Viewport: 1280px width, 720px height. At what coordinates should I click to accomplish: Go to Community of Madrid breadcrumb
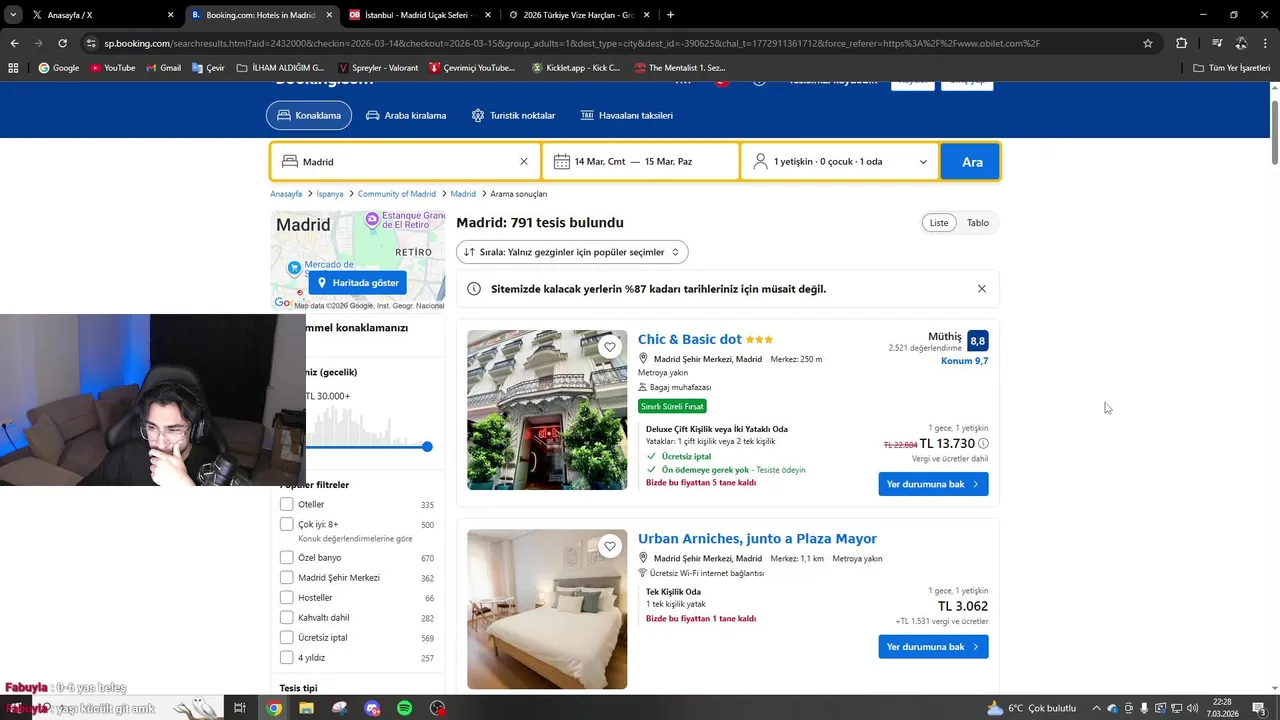click(397, 194)
